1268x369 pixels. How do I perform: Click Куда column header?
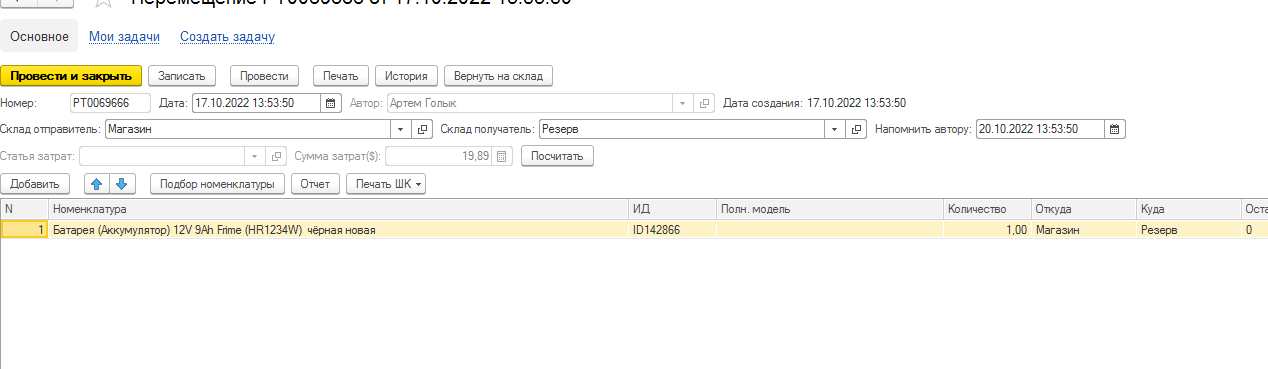(1188, 209)
